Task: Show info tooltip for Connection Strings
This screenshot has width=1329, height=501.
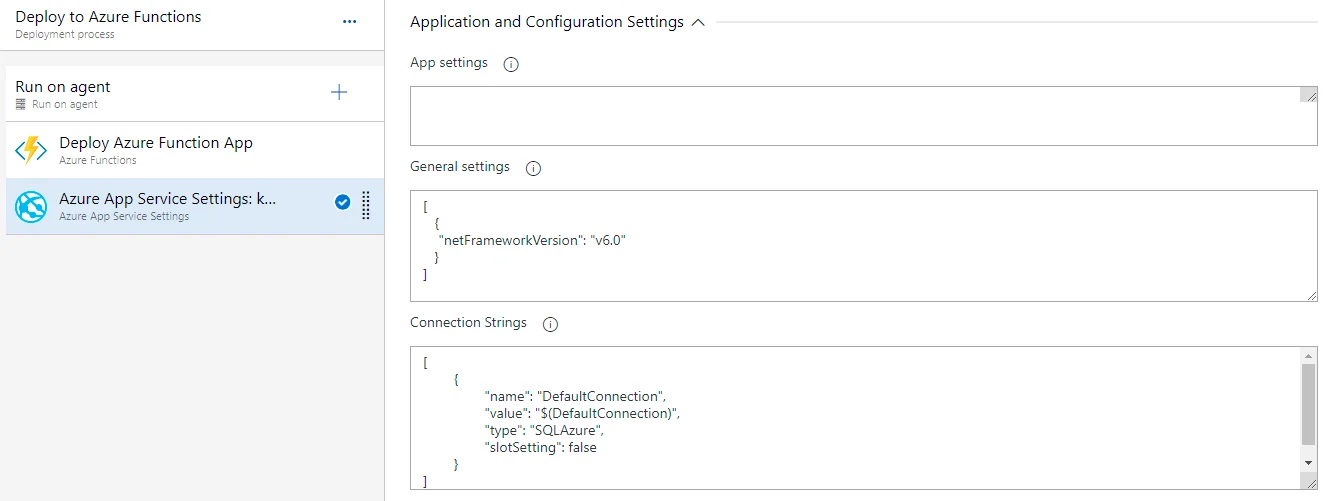Action: (x=550, y=324)
